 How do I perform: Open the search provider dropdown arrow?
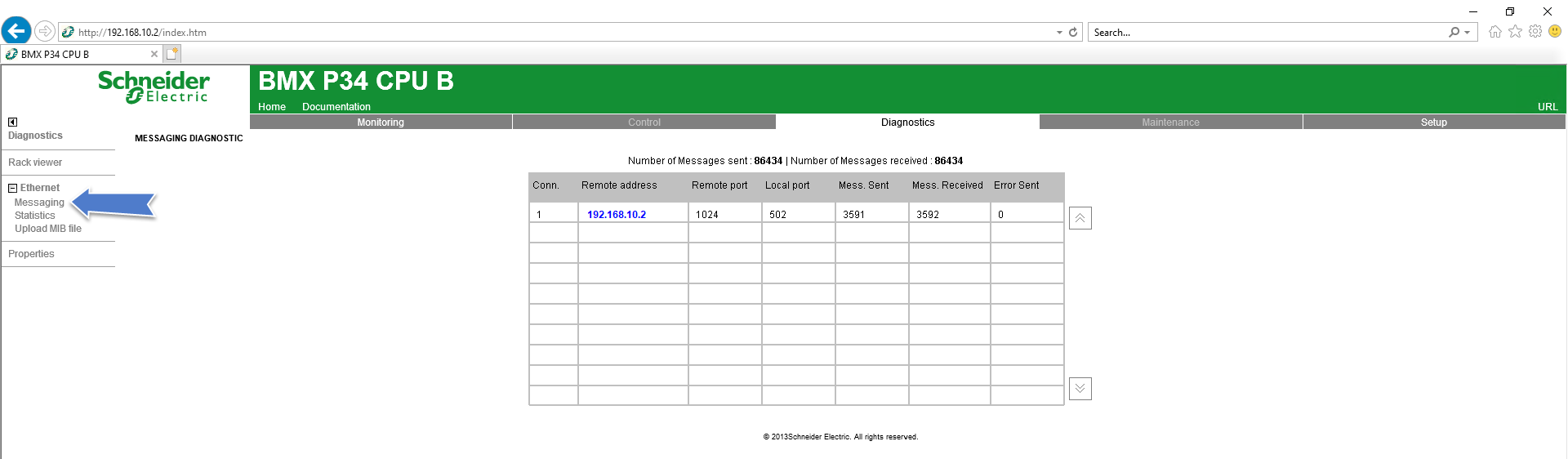coord(1468,33)
